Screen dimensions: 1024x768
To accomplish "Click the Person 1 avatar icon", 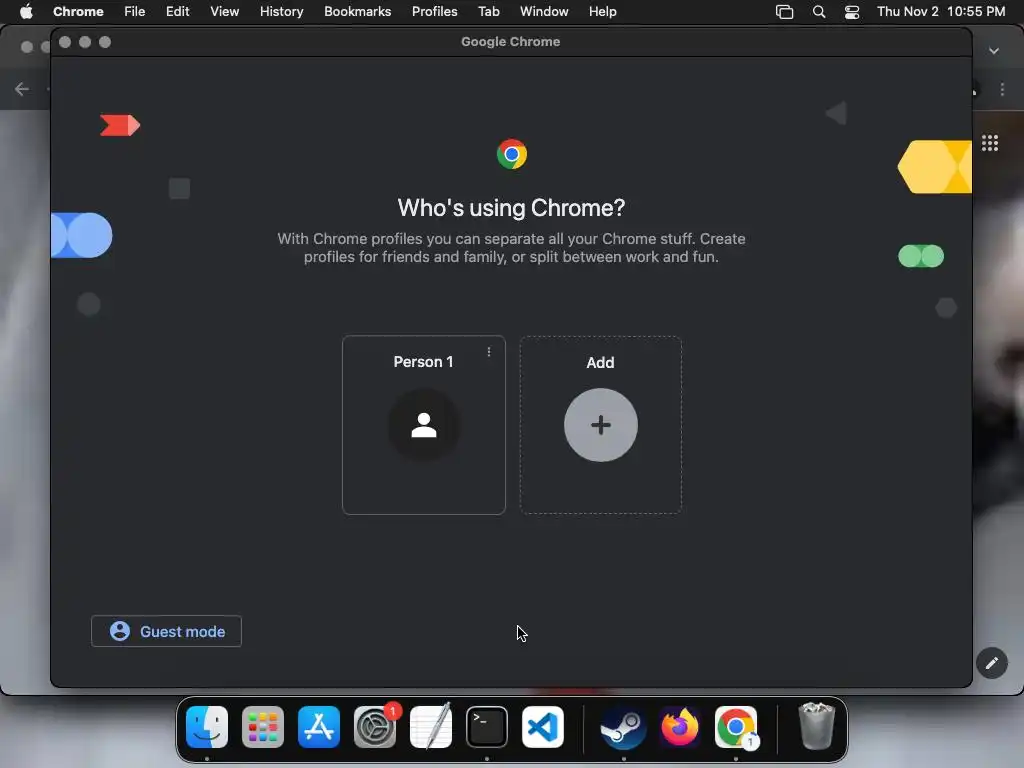I will pos(424,425).
